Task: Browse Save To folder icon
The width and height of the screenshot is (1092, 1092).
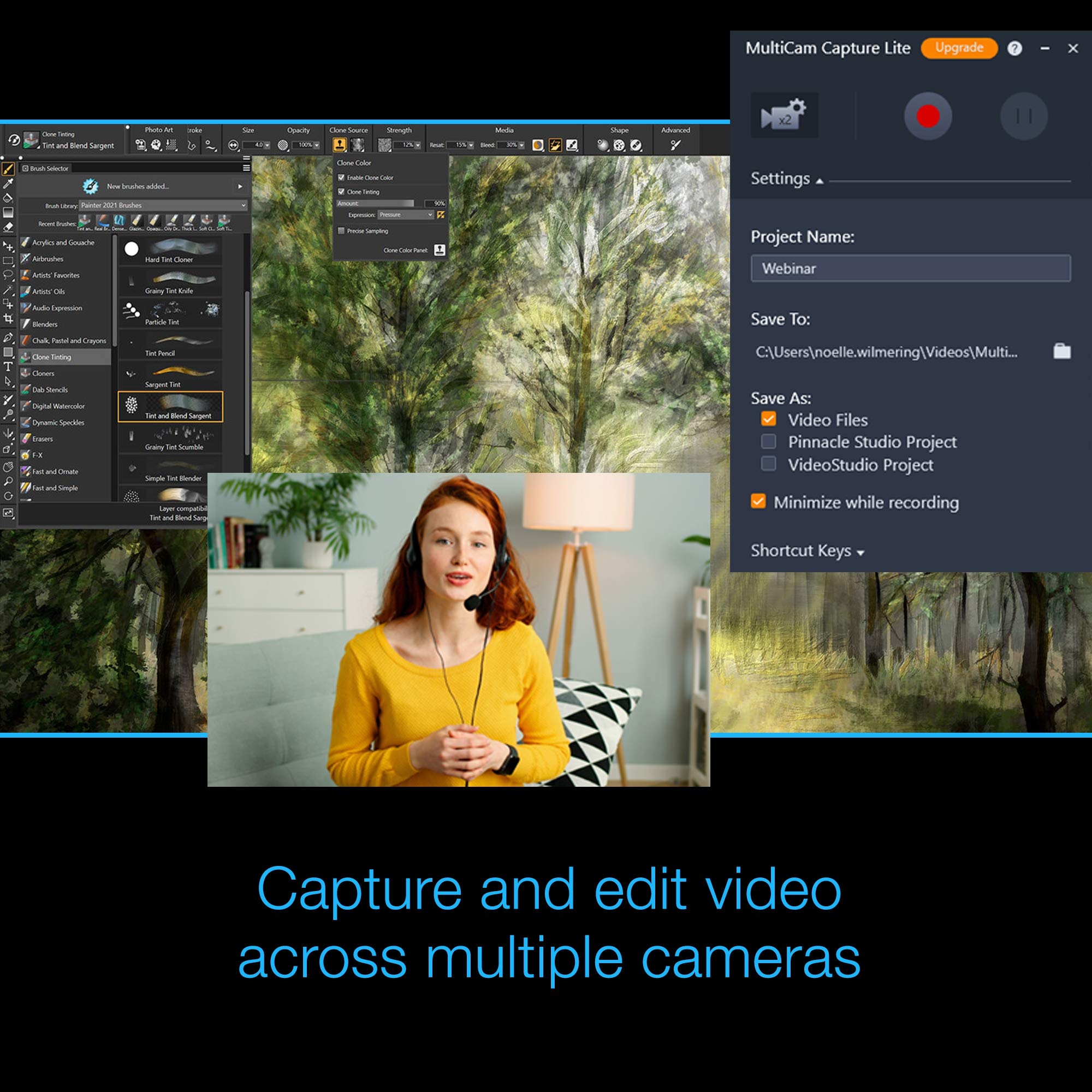Action: tap(1061, 352)
